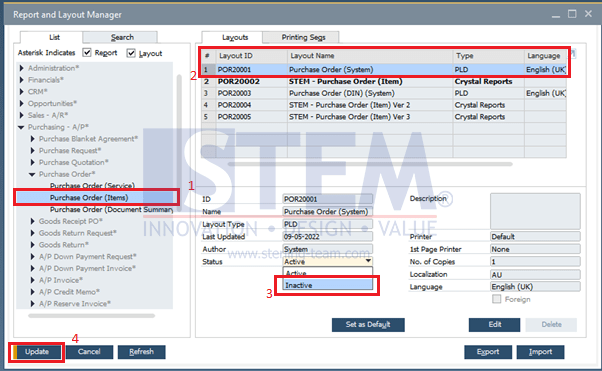Click the Language column header
Image resolution: width=602 pixels, height=371 pixels.
click(x=545, y=56)
